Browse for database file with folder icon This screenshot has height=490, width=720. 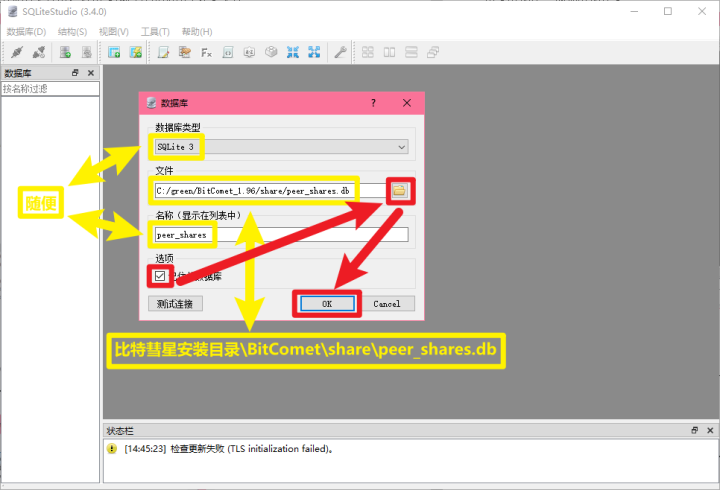point(399,191)
